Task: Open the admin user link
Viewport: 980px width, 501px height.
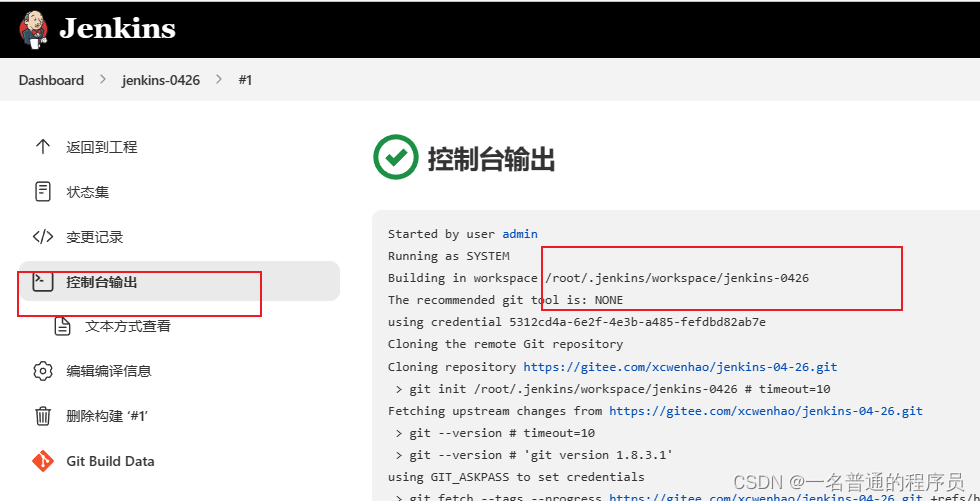Action: 520,234
